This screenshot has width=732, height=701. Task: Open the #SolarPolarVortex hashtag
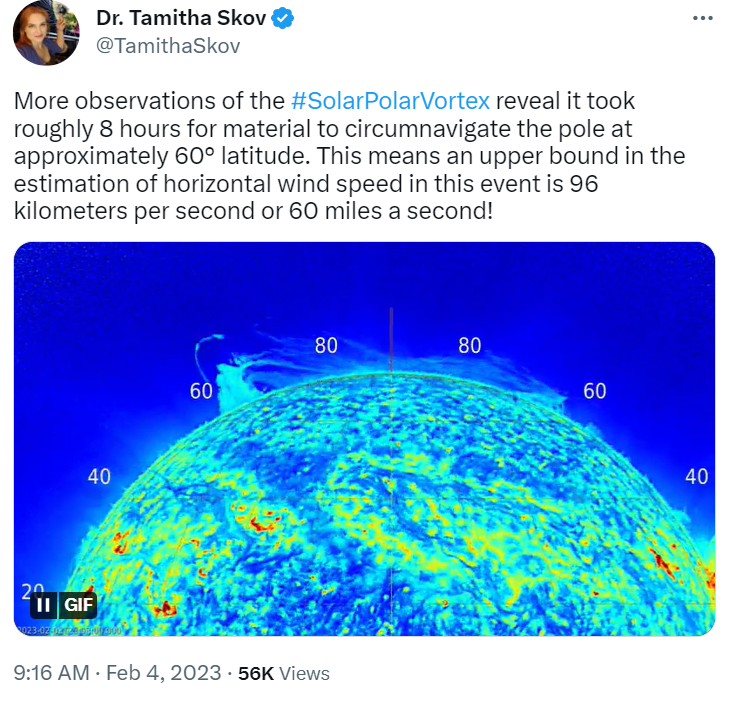(390, 101)
